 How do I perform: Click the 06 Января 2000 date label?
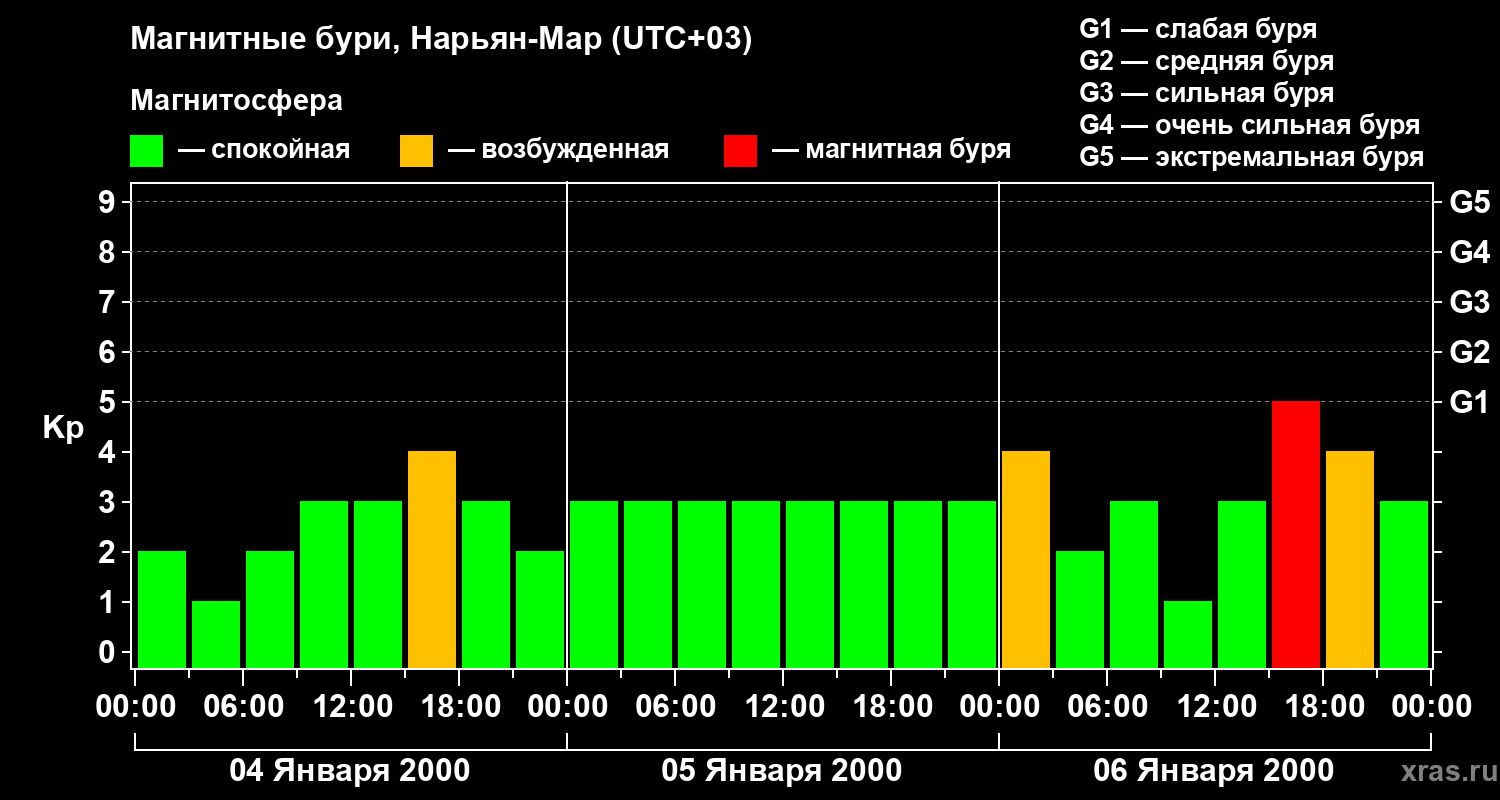point(1214,771)
